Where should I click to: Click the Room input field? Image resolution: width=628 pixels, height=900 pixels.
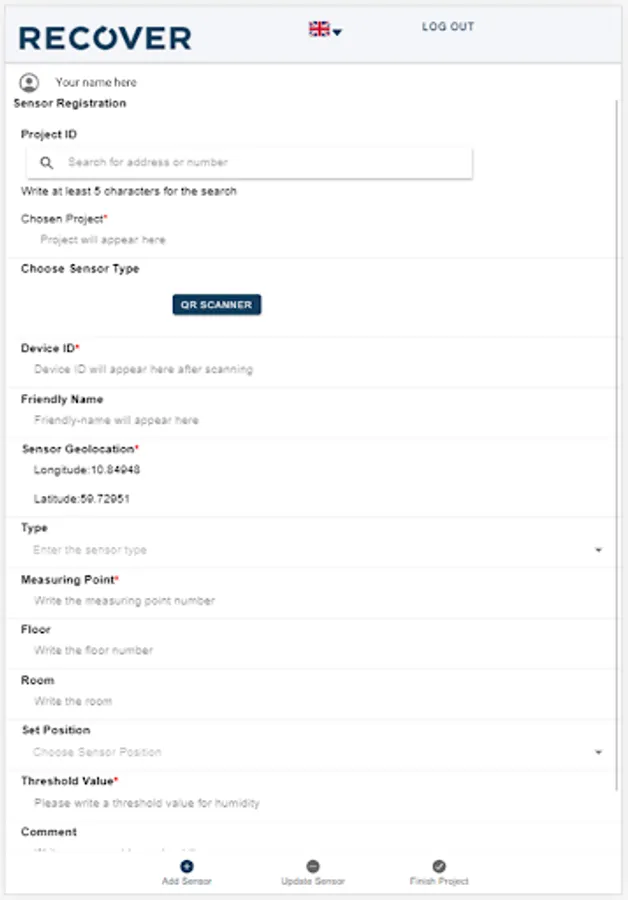click(x=73, y=701)
